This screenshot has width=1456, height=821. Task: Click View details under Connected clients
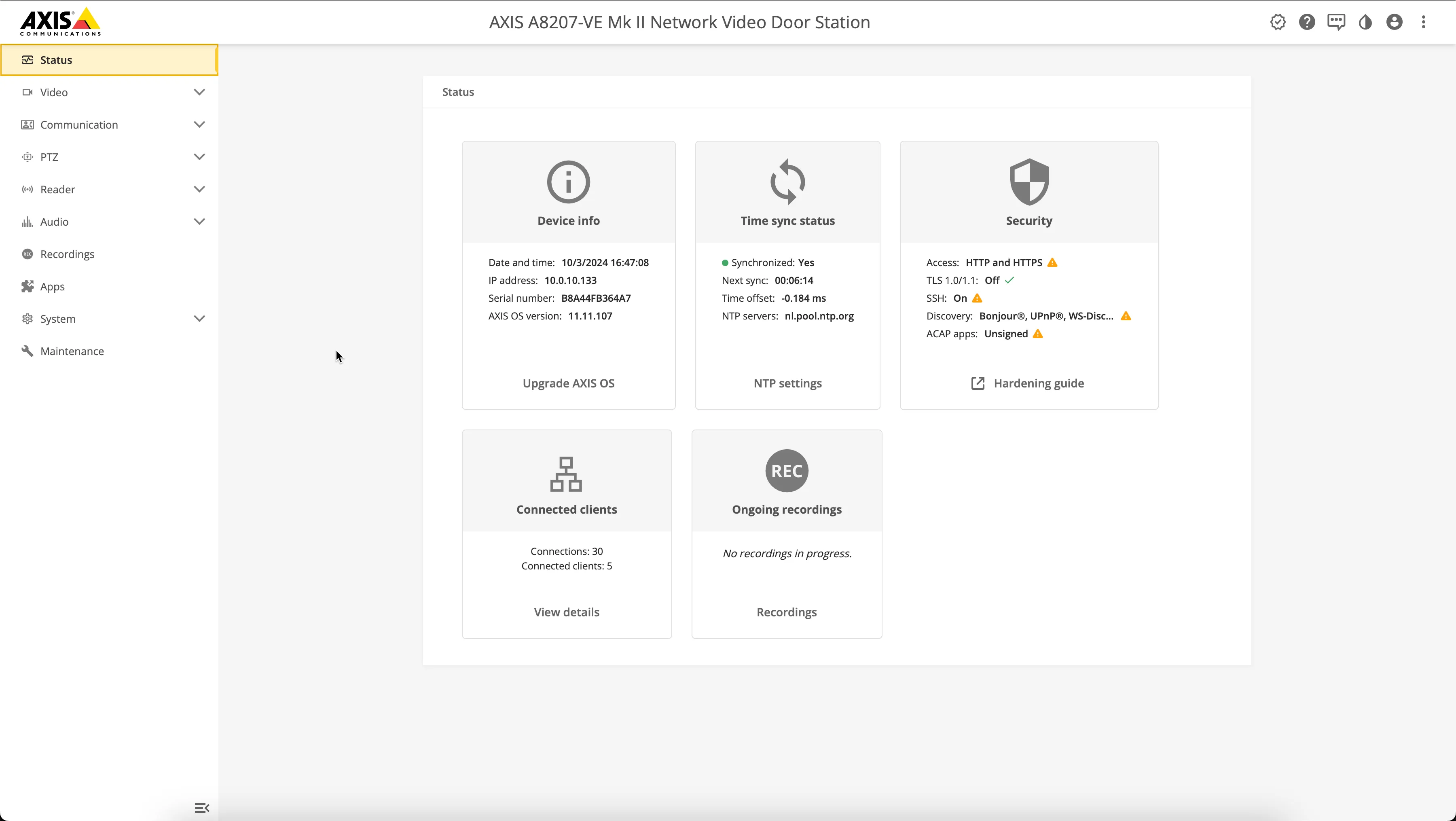[x=566, y=612]
